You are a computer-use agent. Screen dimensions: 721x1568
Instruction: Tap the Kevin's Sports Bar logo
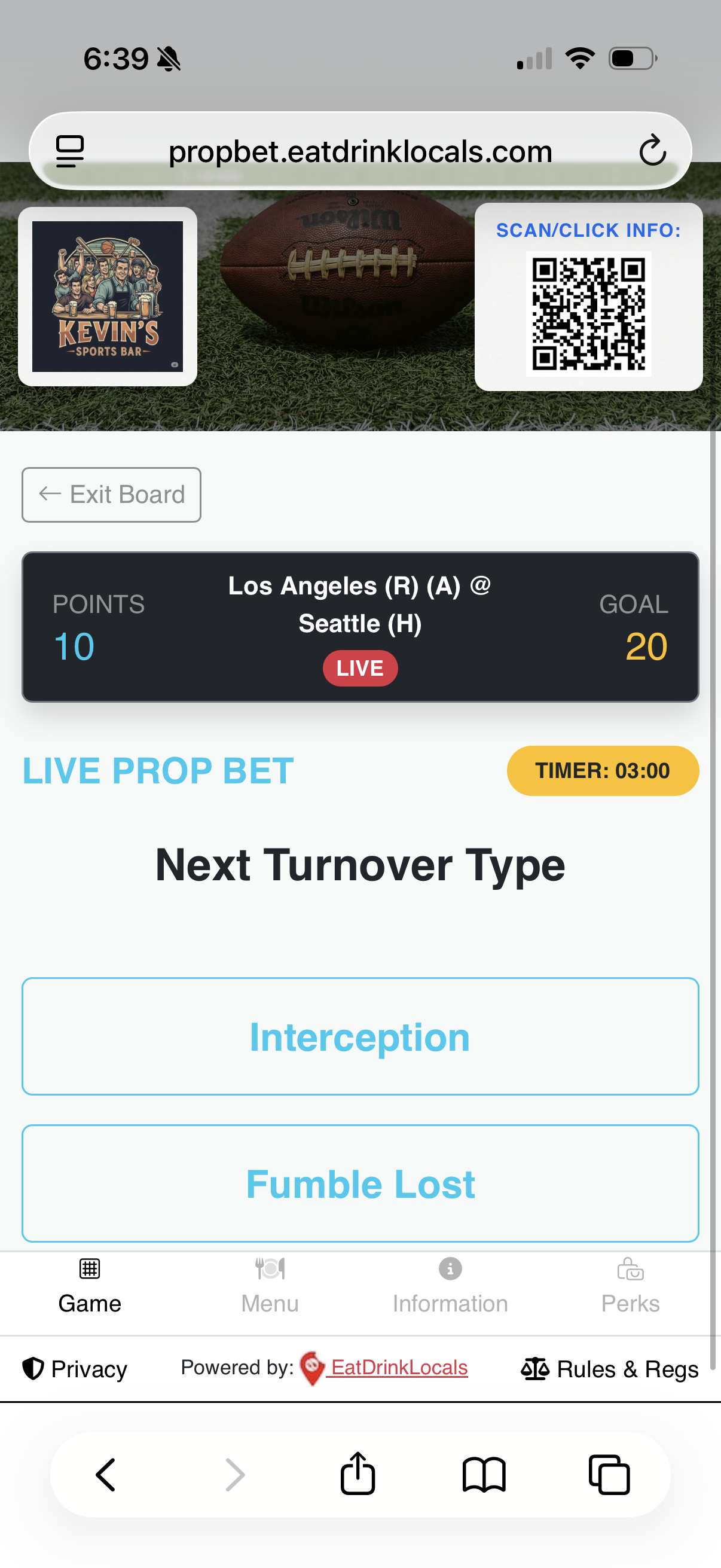point(107,296)
